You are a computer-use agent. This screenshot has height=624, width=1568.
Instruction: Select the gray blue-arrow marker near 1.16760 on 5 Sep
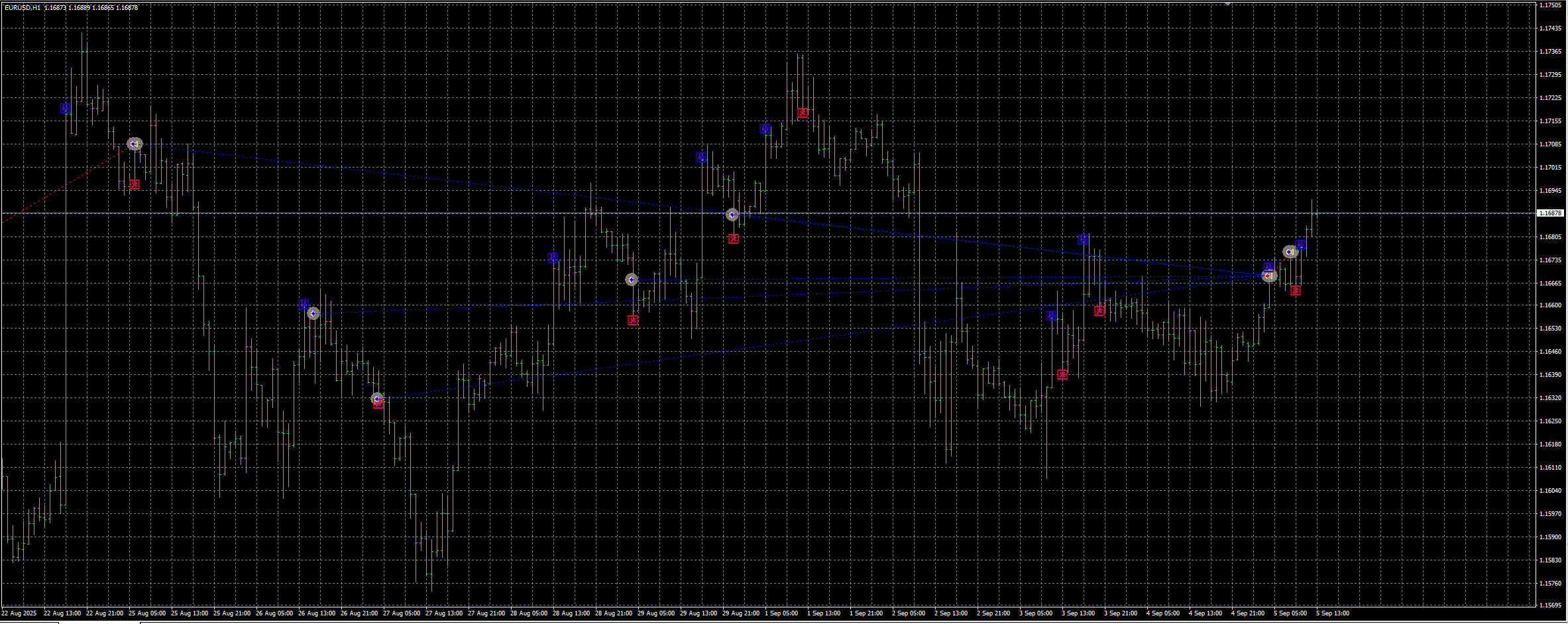tap(1290, 252)
